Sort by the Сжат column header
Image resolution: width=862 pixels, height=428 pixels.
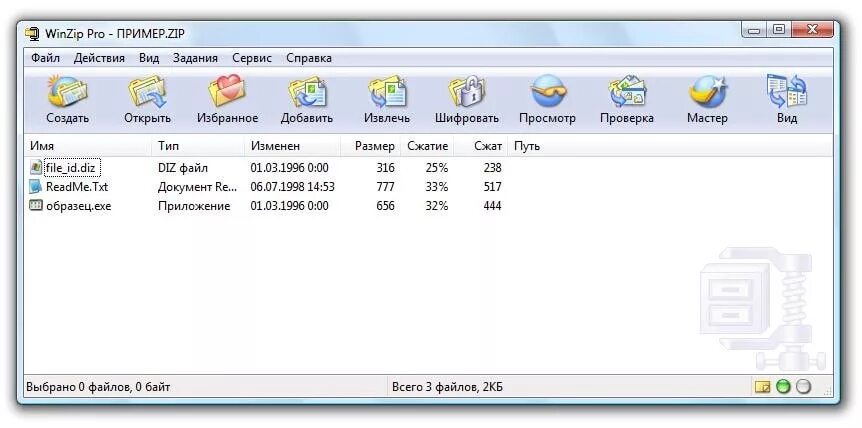tap(481, 146)
